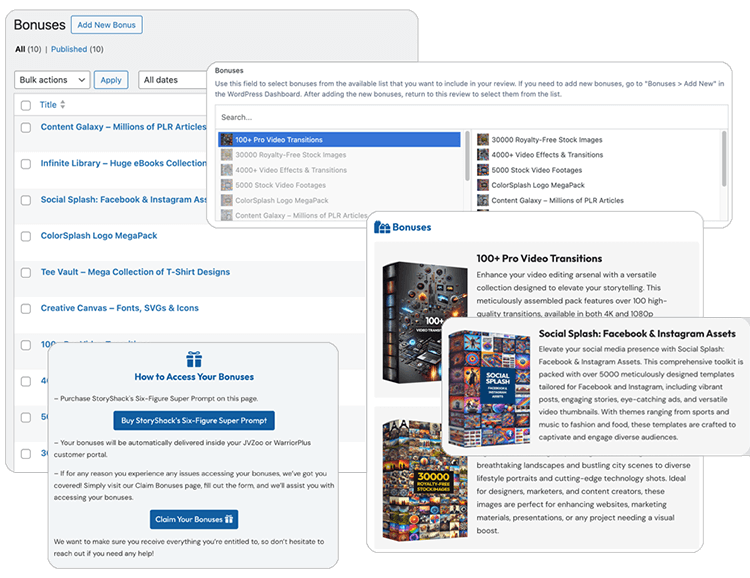Click gift icon inside Claim Your Bonuses button

[229, 519]
